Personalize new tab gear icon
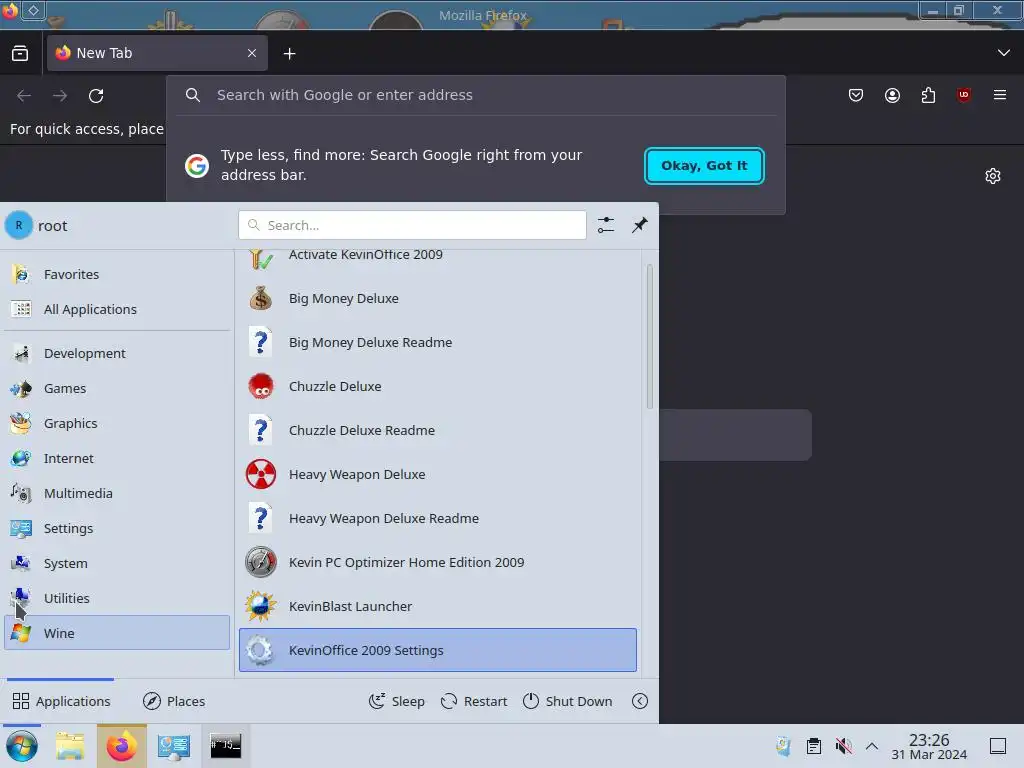Viewport: 1024px width, 768px height. point(993,176)
